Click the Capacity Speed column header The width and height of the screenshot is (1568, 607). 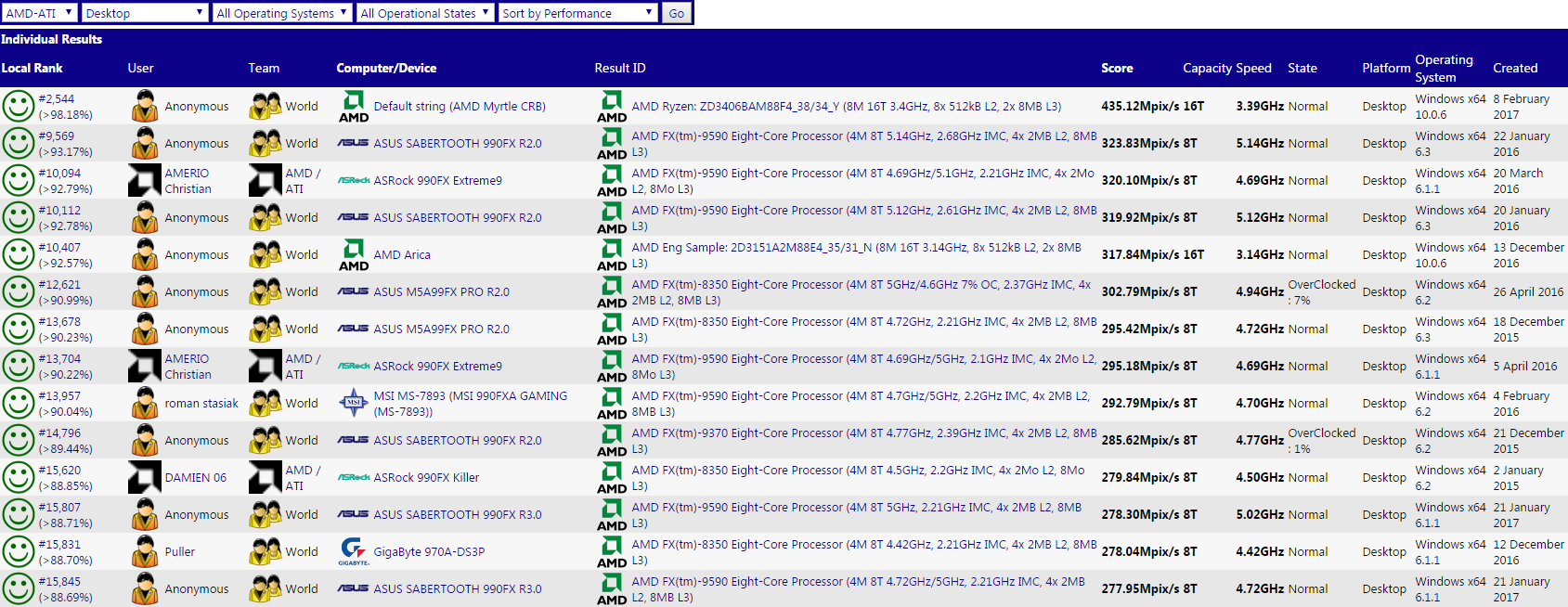tap(1227, 68)
